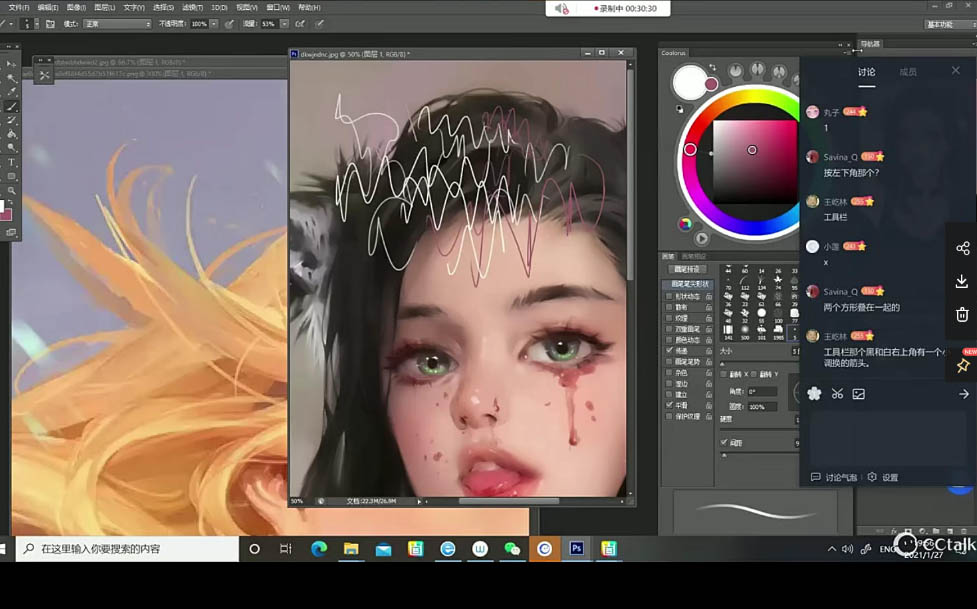This screenshot has height=609, width=977.
Task: Click the 画笔预设 button in brush panel
Action: point(687,269)
